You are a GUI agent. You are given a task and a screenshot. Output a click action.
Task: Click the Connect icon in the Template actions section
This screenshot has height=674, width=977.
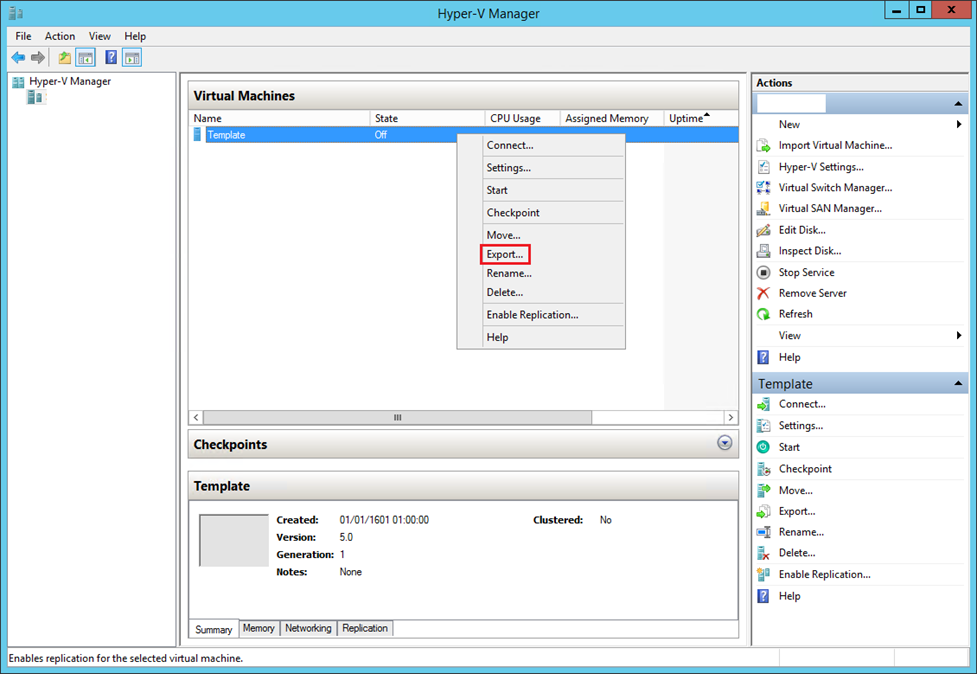pyautogui.click(x=763, y=404)
